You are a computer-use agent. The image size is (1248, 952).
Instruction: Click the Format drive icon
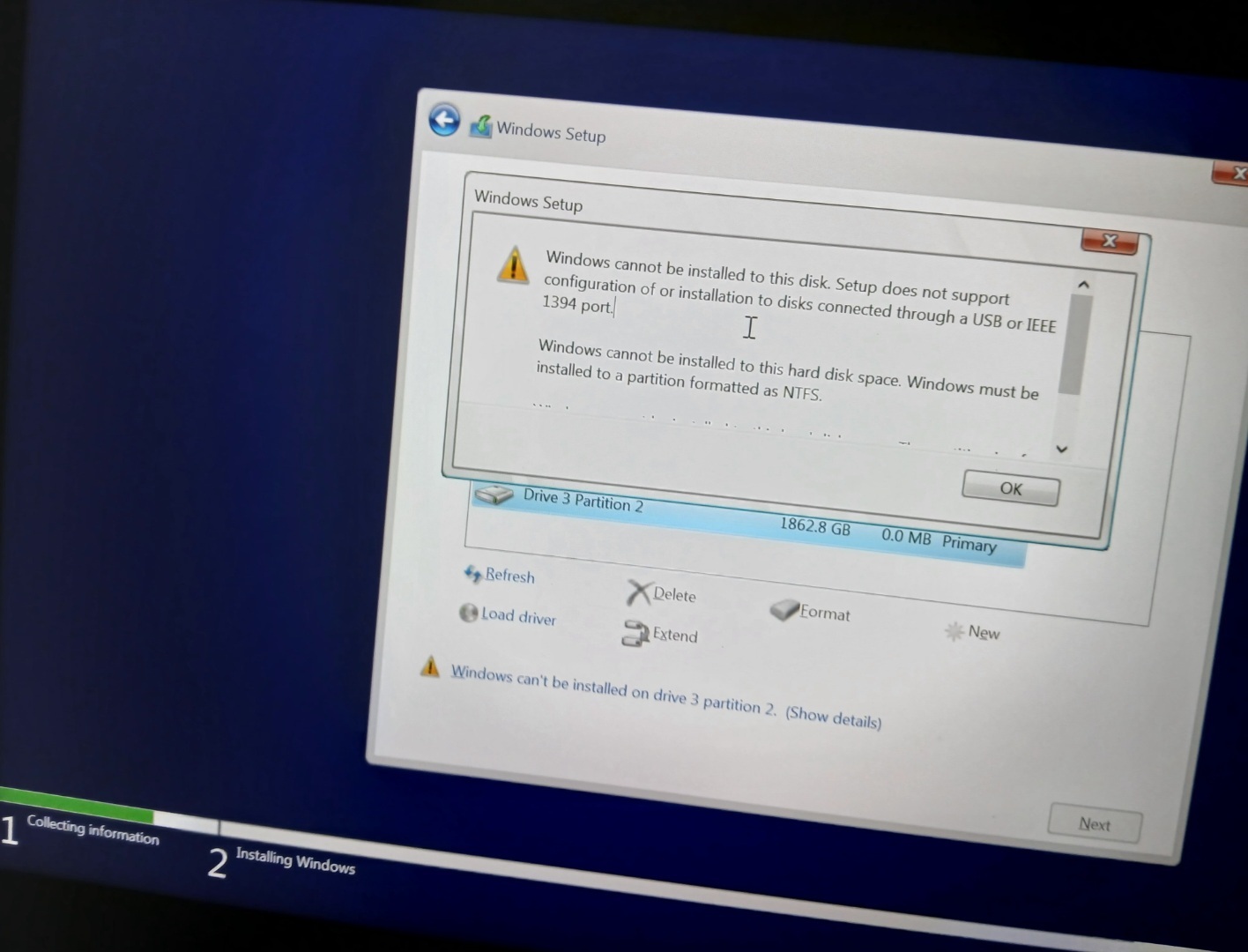[784, 610]
